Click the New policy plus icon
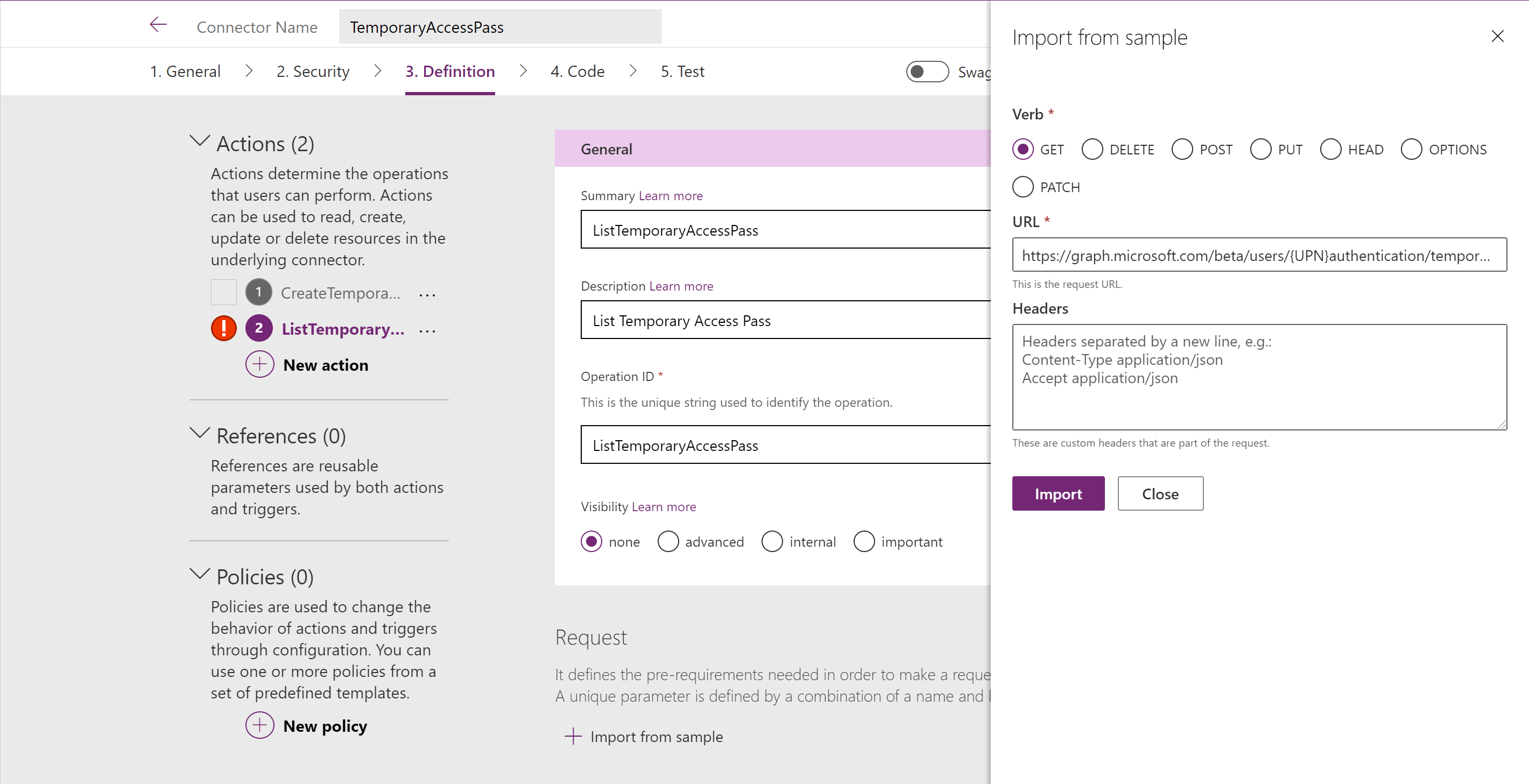This screenshot has width=1529, height=784. pos(259,725)
